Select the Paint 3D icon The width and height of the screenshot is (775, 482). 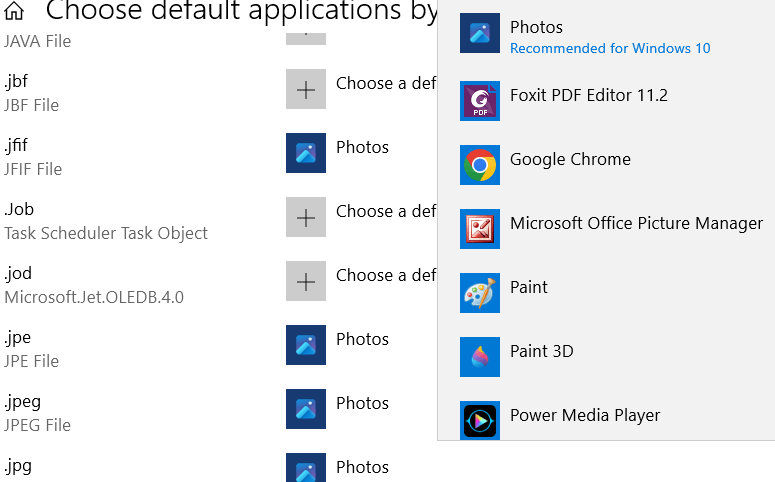[479, 357]
